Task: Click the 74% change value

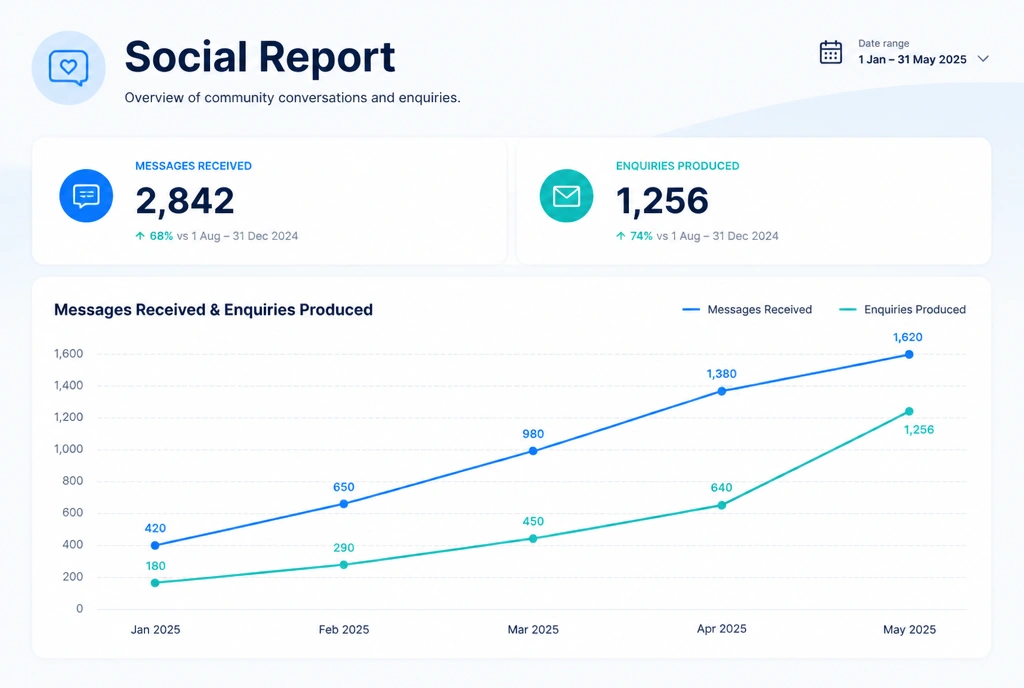Action: 641,236
